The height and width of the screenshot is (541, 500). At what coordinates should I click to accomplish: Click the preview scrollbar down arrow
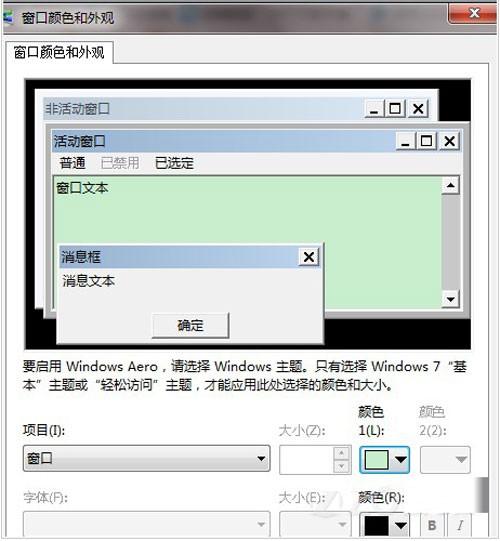coord(450,299)
